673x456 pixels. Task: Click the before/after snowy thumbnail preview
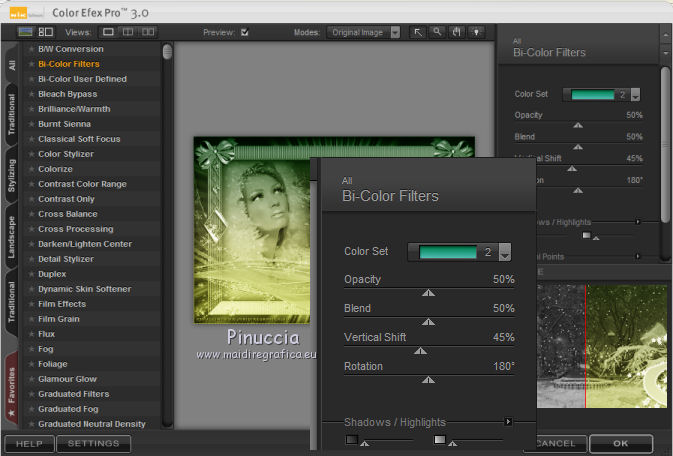click(602, 346)
